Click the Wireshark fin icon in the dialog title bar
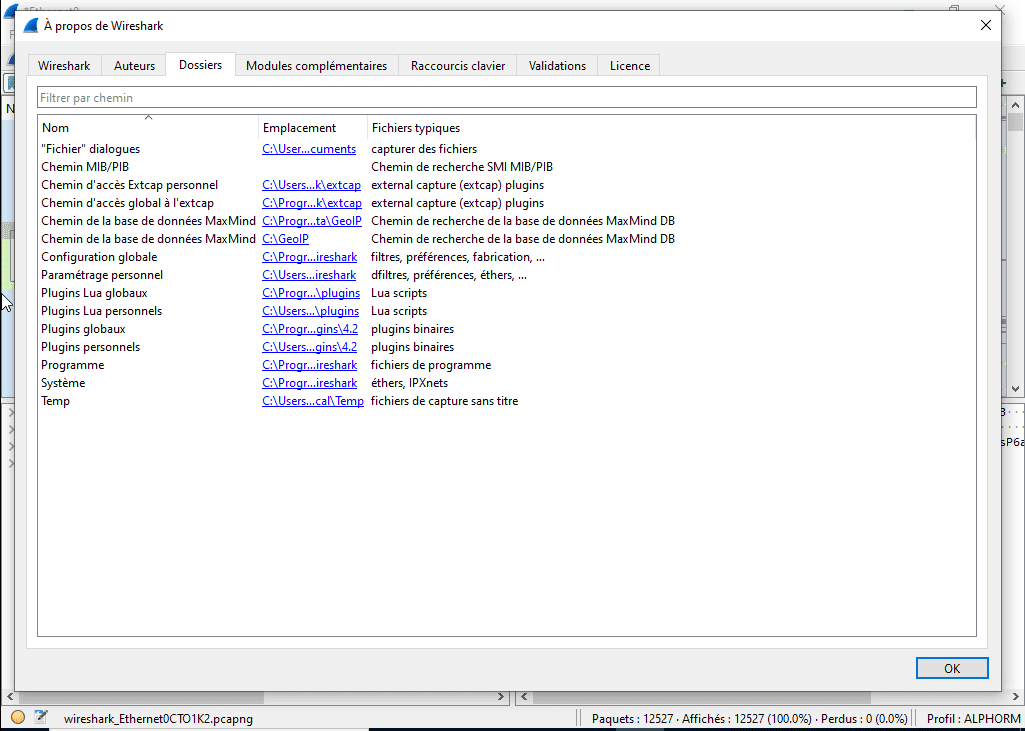1025x731 pixels. pos(31,26)
